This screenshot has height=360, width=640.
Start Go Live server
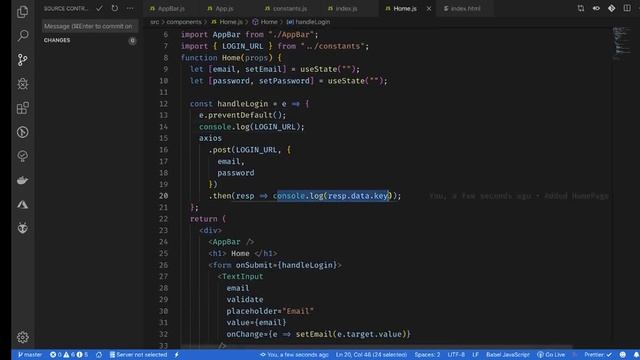551,355
